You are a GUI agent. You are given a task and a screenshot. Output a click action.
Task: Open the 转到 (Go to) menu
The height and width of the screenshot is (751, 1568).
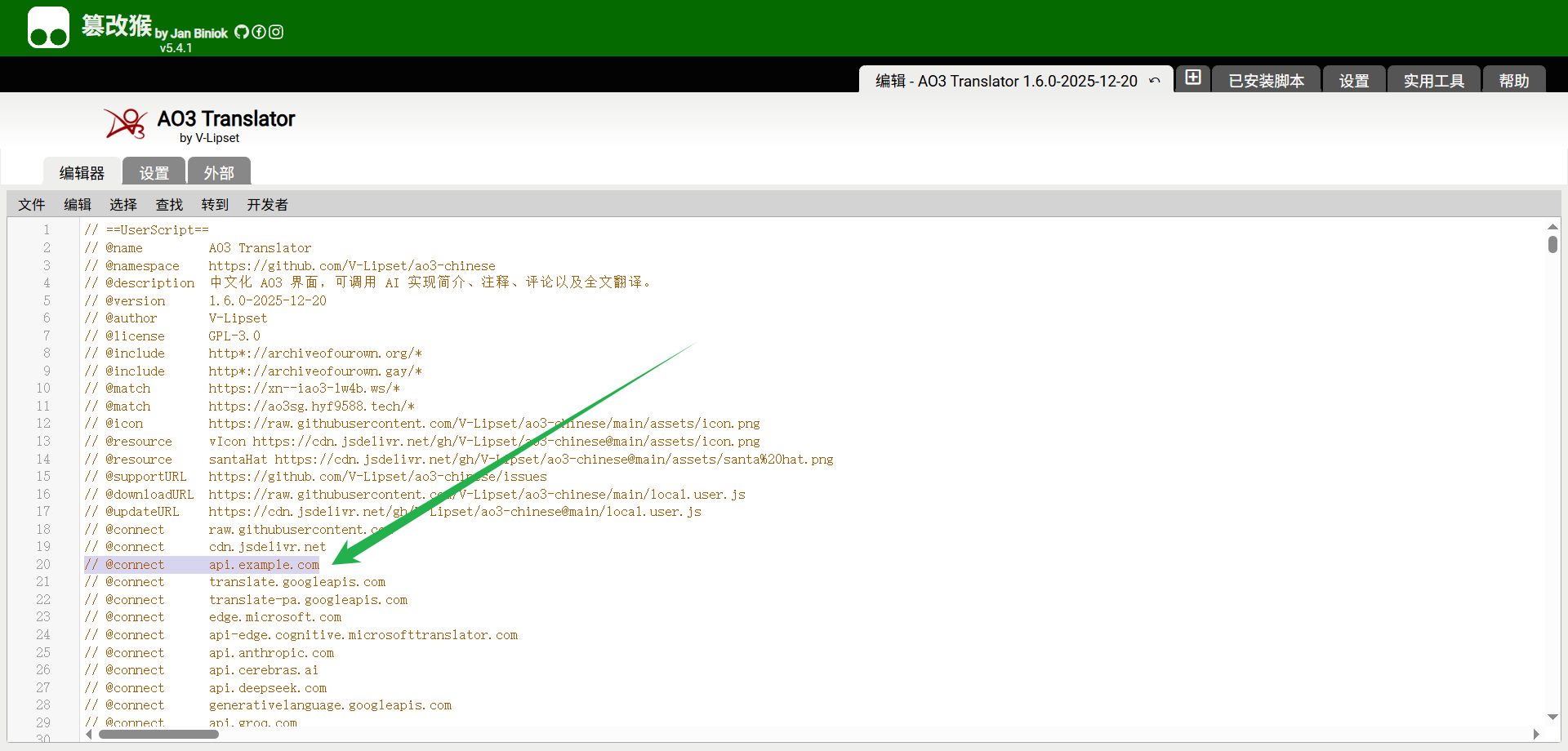(x=215, y=205)
